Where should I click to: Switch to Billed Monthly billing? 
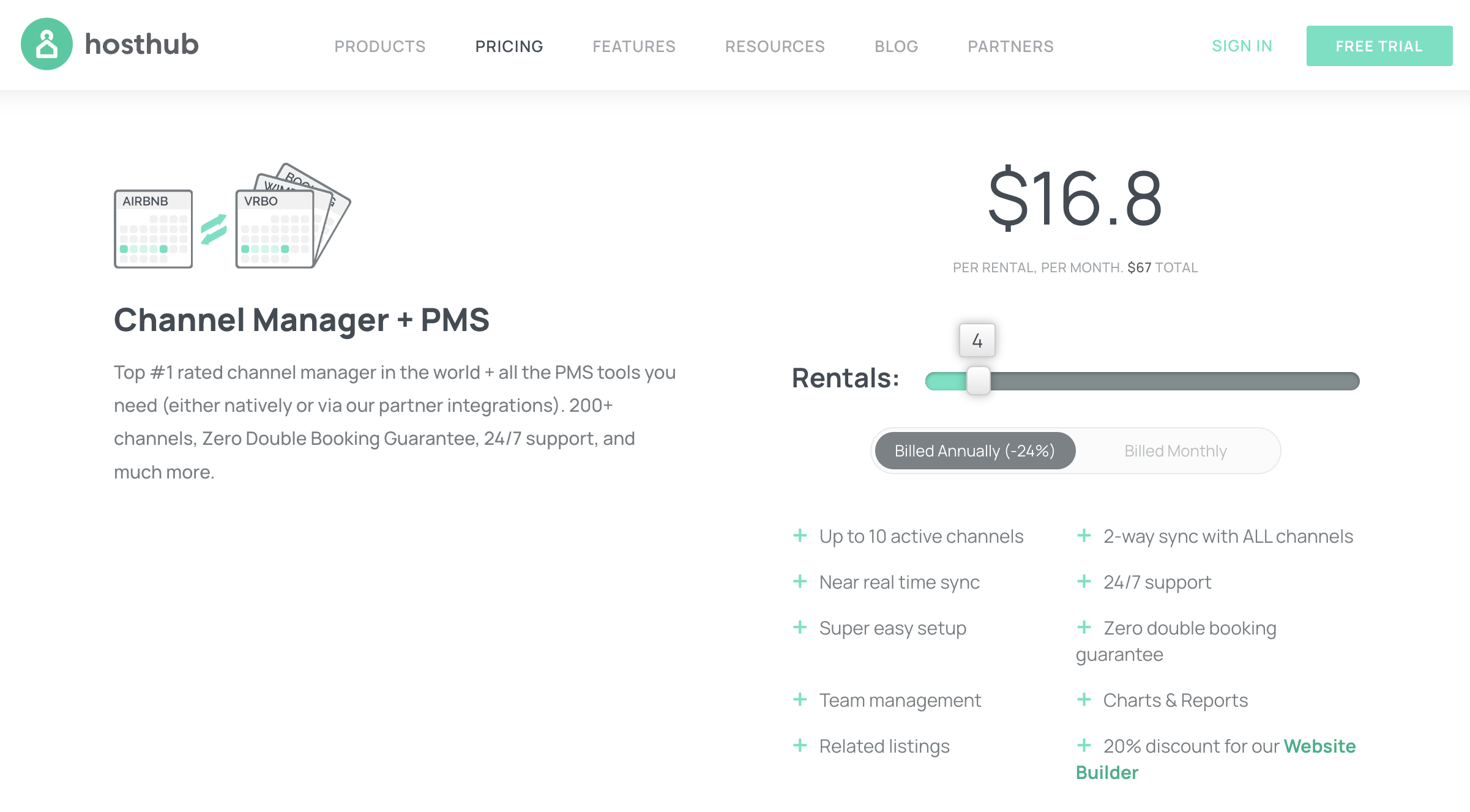click(1176, 451)
